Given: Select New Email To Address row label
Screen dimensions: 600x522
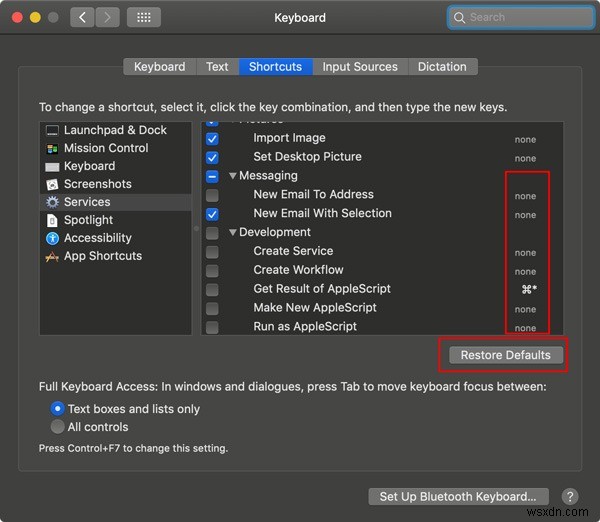Looking at the screenshot, I should (x=313, y=194).
